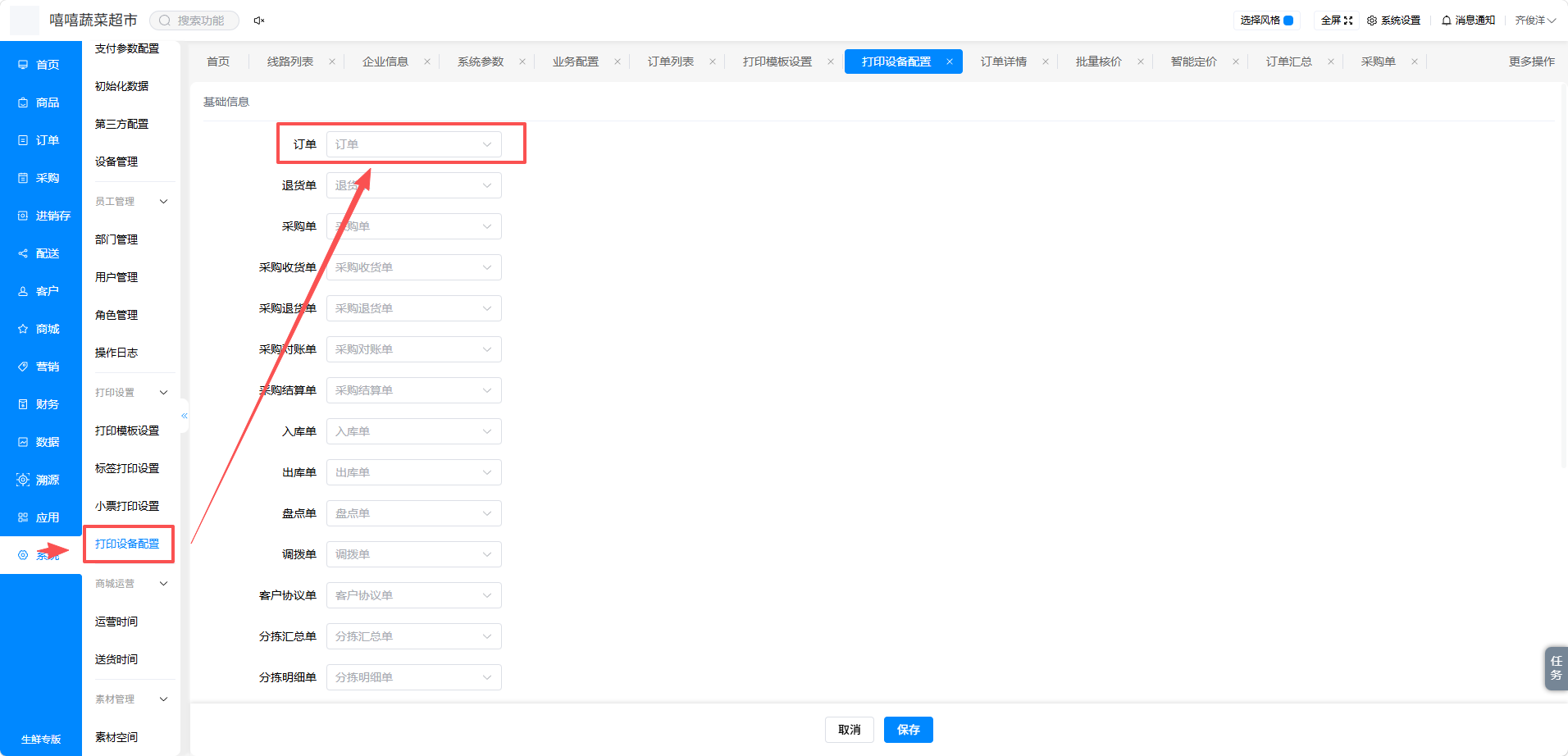Screen dimensions: 1568x756
Task: Switch to the 线路列表 tab
Action: coord(290,61)
